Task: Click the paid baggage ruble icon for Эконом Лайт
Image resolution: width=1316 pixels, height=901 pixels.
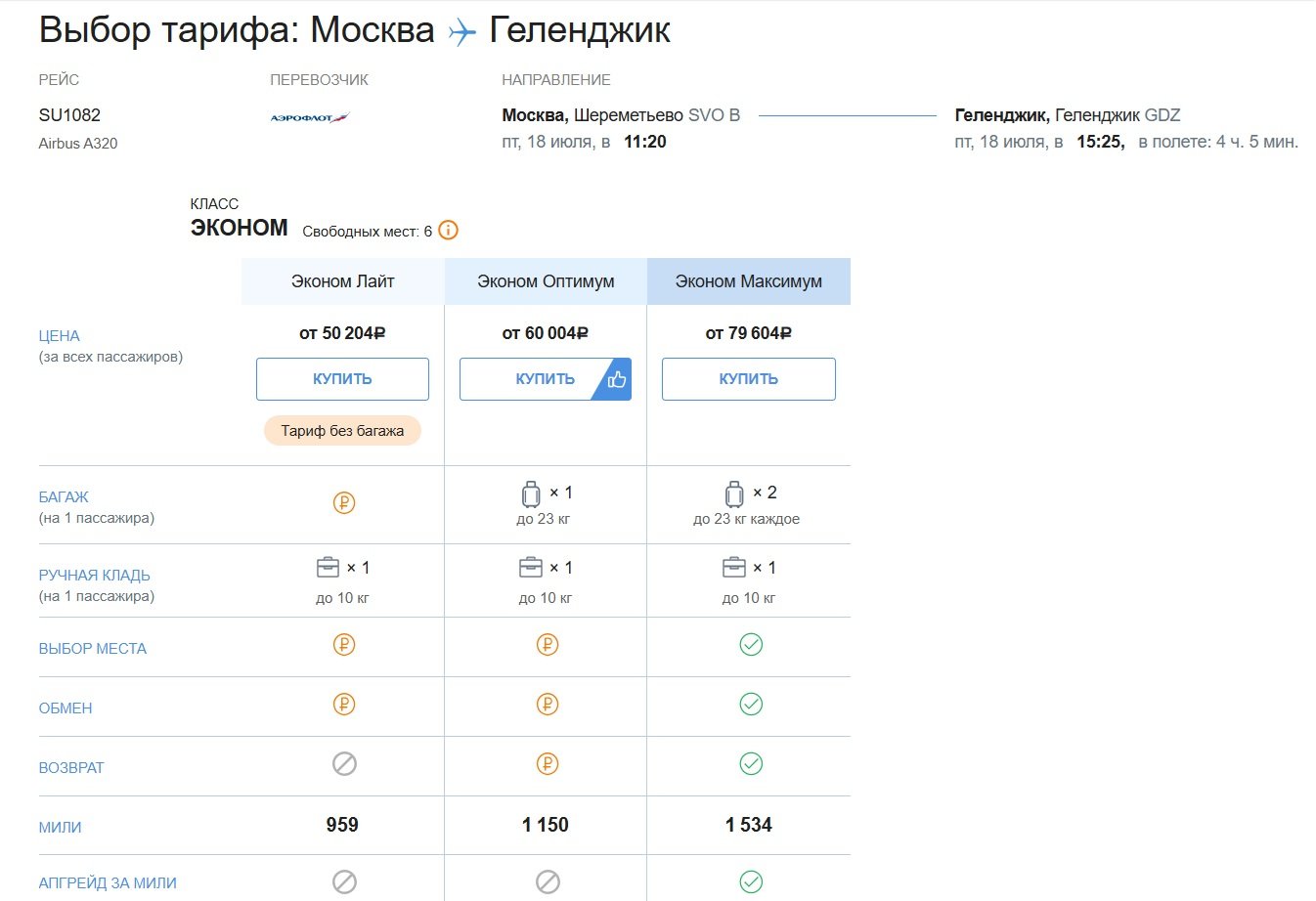Action: pos(343,503)
